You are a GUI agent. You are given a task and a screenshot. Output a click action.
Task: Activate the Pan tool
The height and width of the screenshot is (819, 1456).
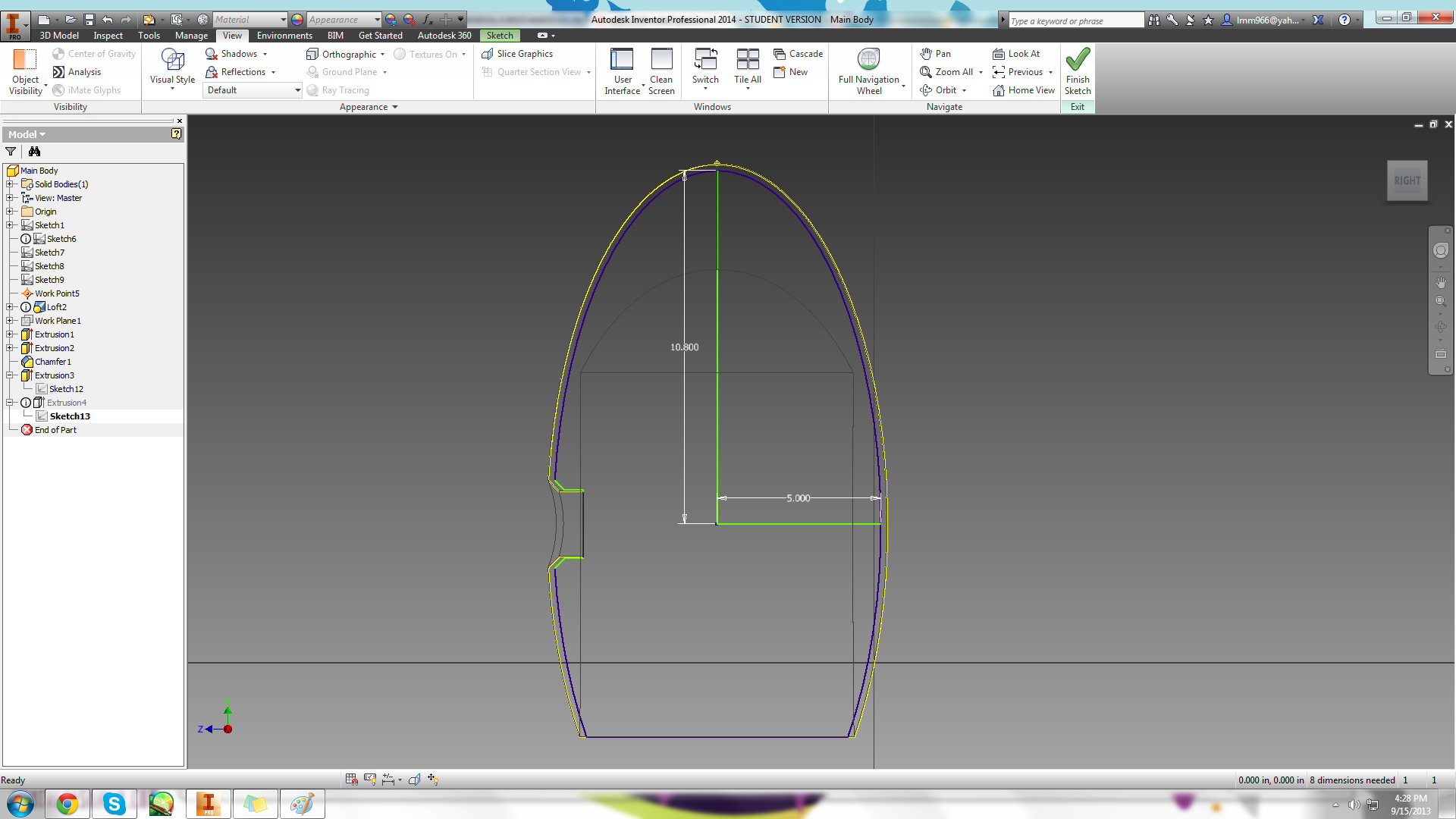point(936,54)
